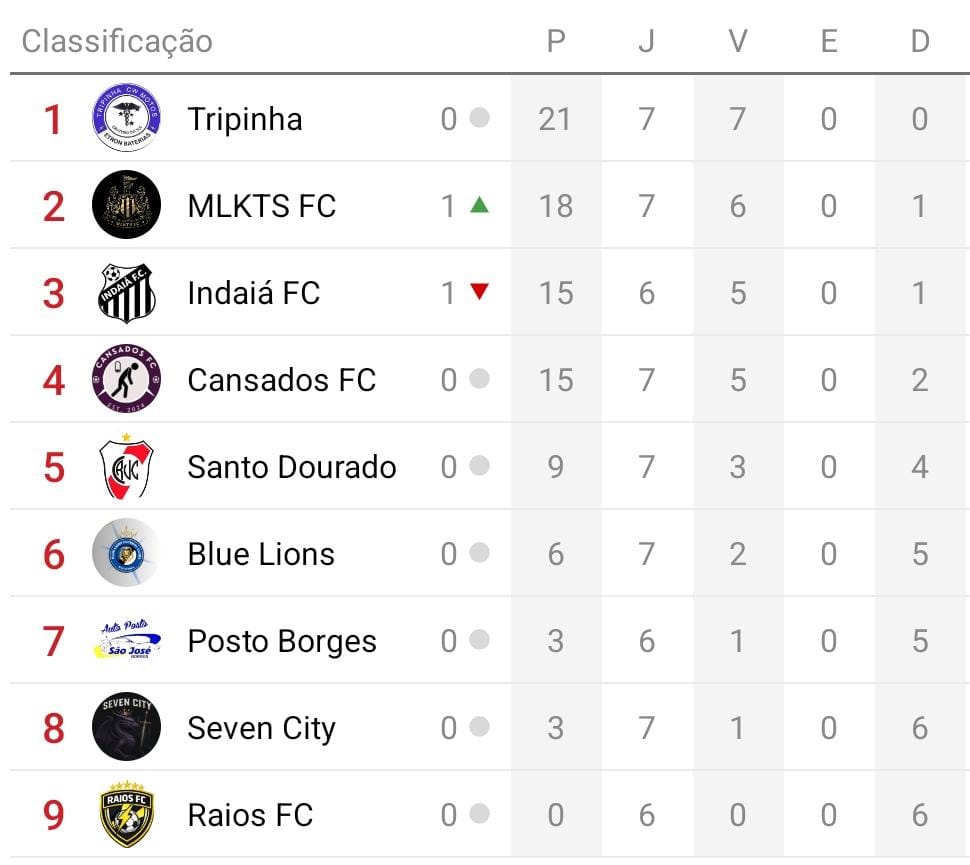
Task: Click the Posto Borges sponsor logo
Action: click(x=126, y=641)
